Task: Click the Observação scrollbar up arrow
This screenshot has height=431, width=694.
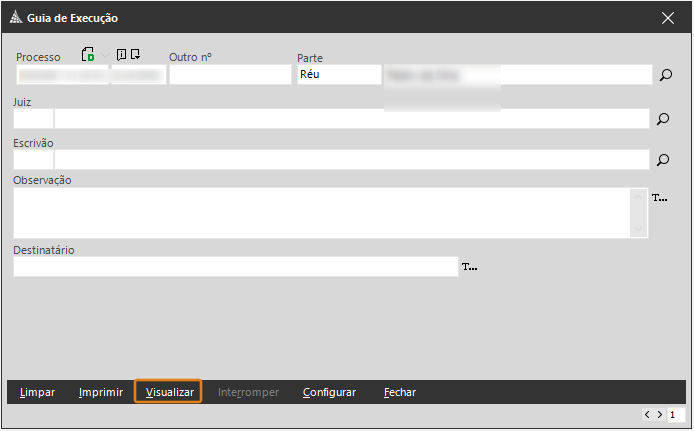Action: coord(638,197)
